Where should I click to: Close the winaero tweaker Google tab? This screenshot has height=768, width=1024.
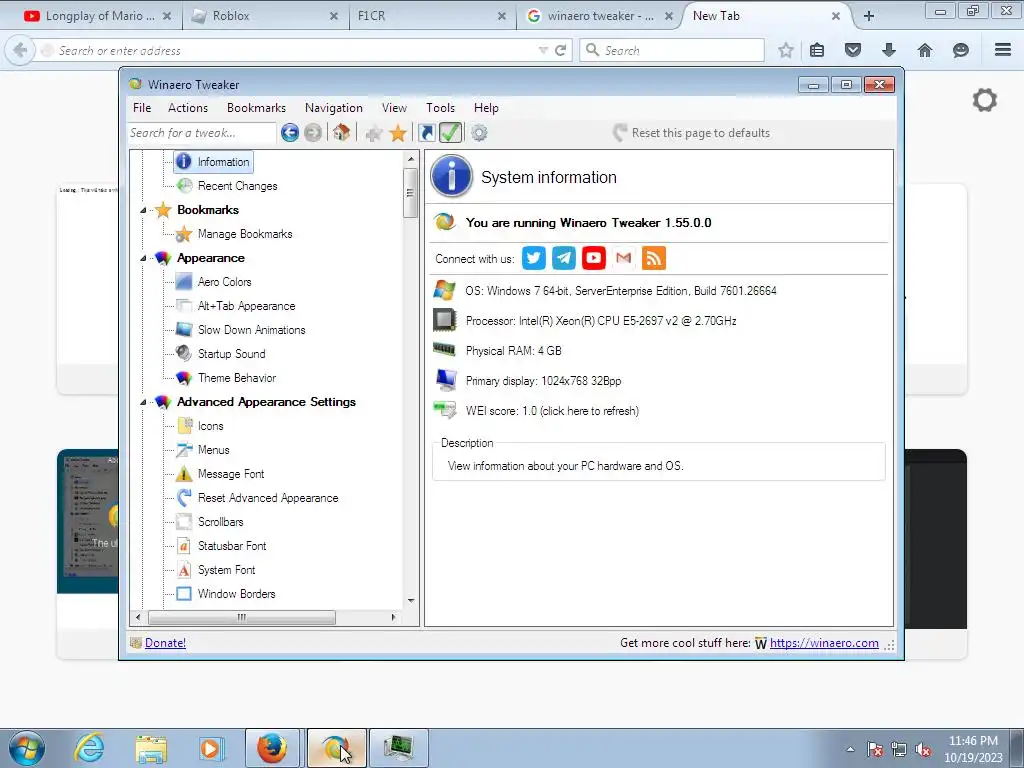pyautogui.click(x=669, y=16)
